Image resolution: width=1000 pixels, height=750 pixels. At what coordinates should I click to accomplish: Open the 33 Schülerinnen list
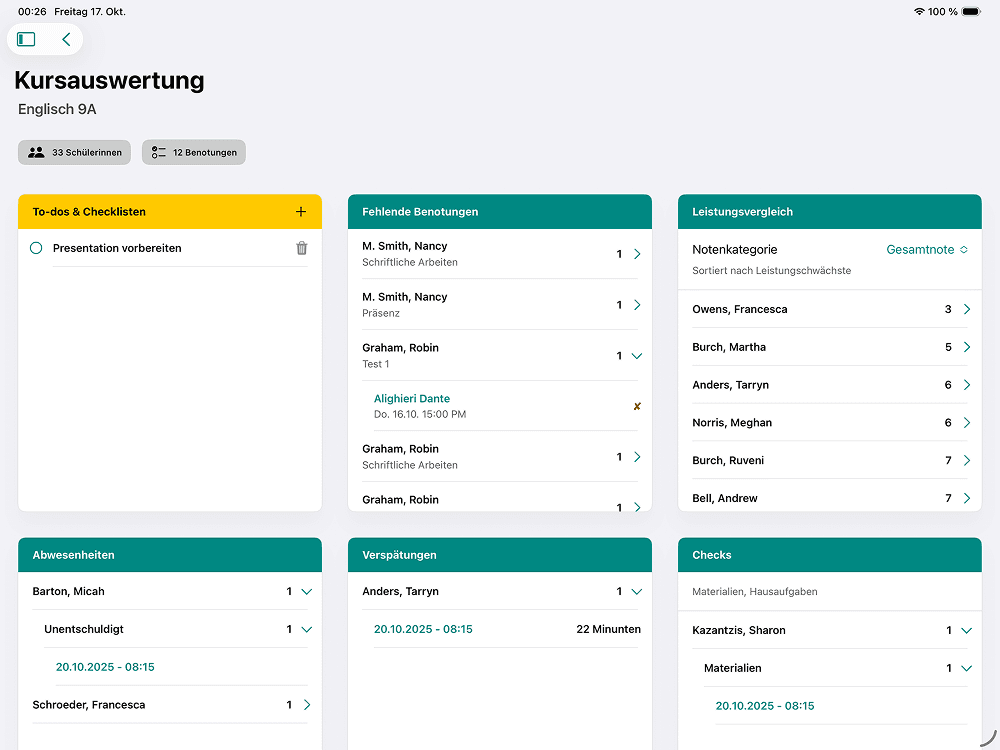tap(75, 152)
